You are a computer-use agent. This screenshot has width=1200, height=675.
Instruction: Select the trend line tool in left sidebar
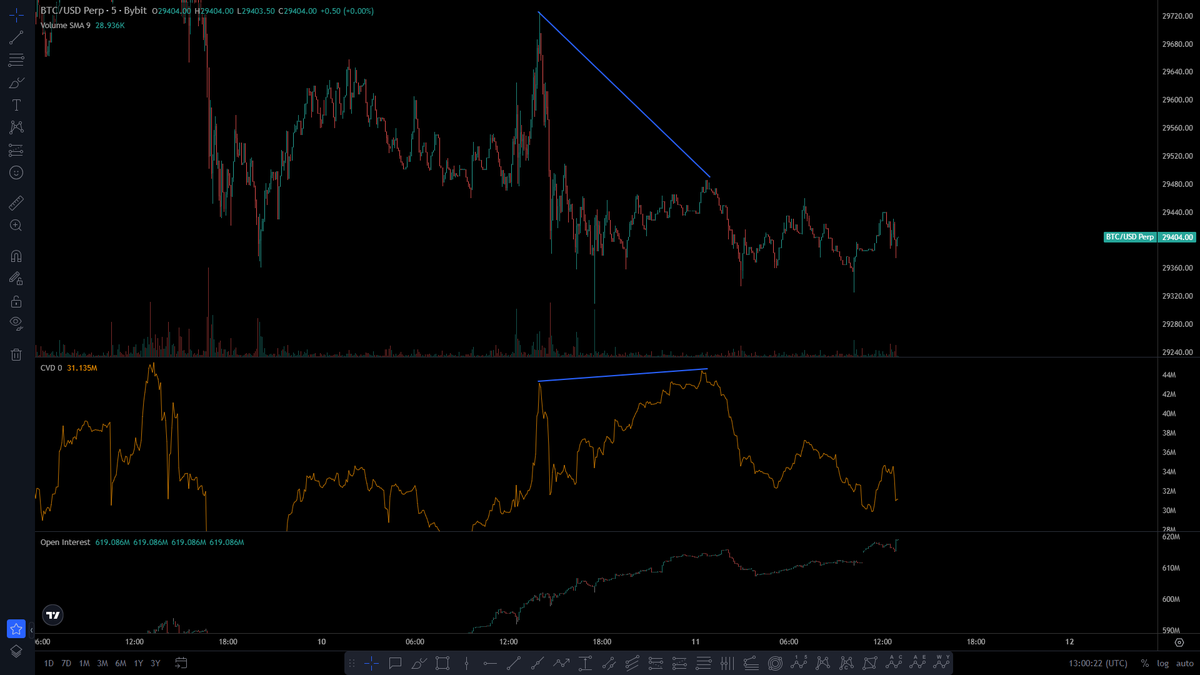pos(16,37)
